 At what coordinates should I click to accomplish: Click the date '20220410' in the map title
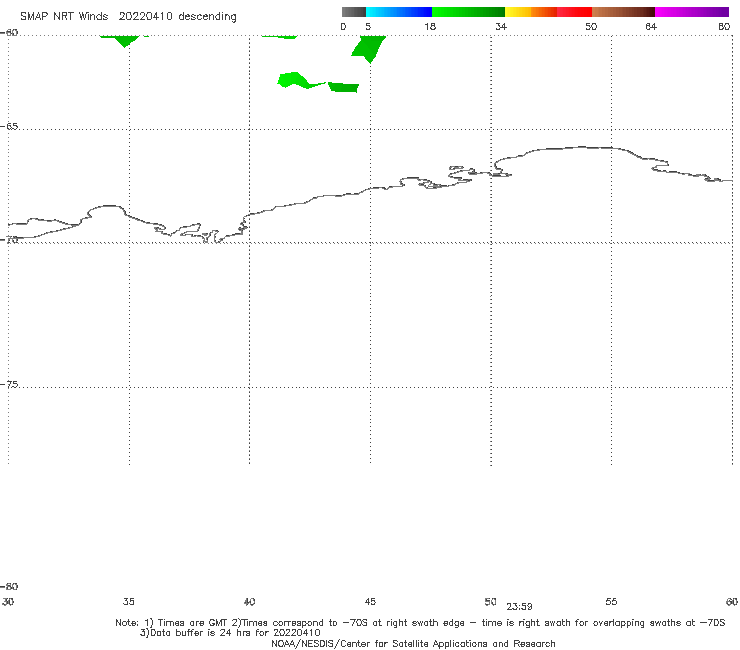[145, 16]
